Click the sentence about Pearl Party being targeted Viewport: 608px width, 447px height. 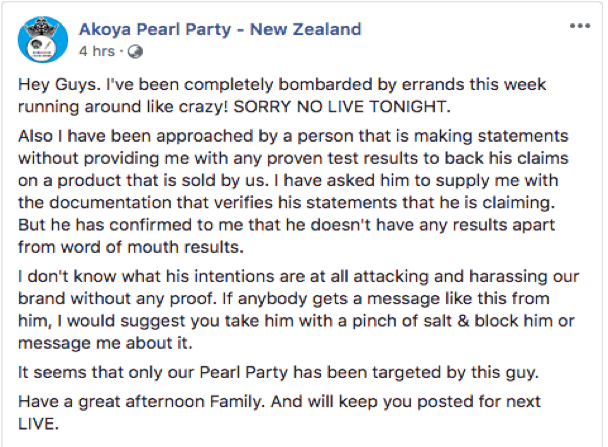coord(278,373)
